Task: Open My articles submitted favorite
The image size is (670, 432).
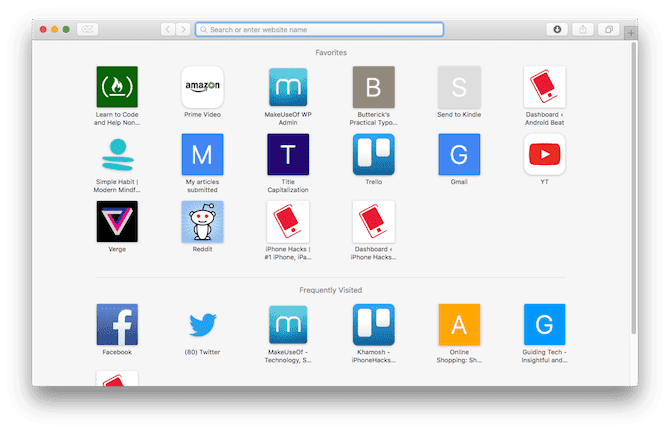Action: tap(202, 154)
